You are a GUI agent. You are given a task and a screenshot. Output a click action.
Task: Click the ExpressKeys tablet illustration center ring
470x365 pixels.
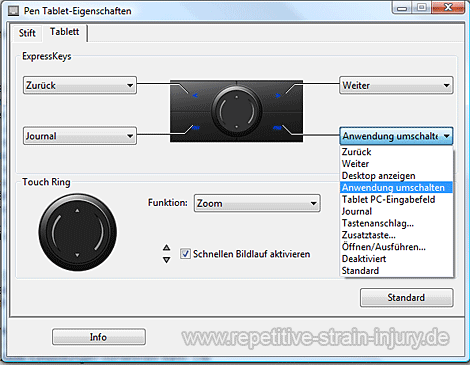pos(236,111)
